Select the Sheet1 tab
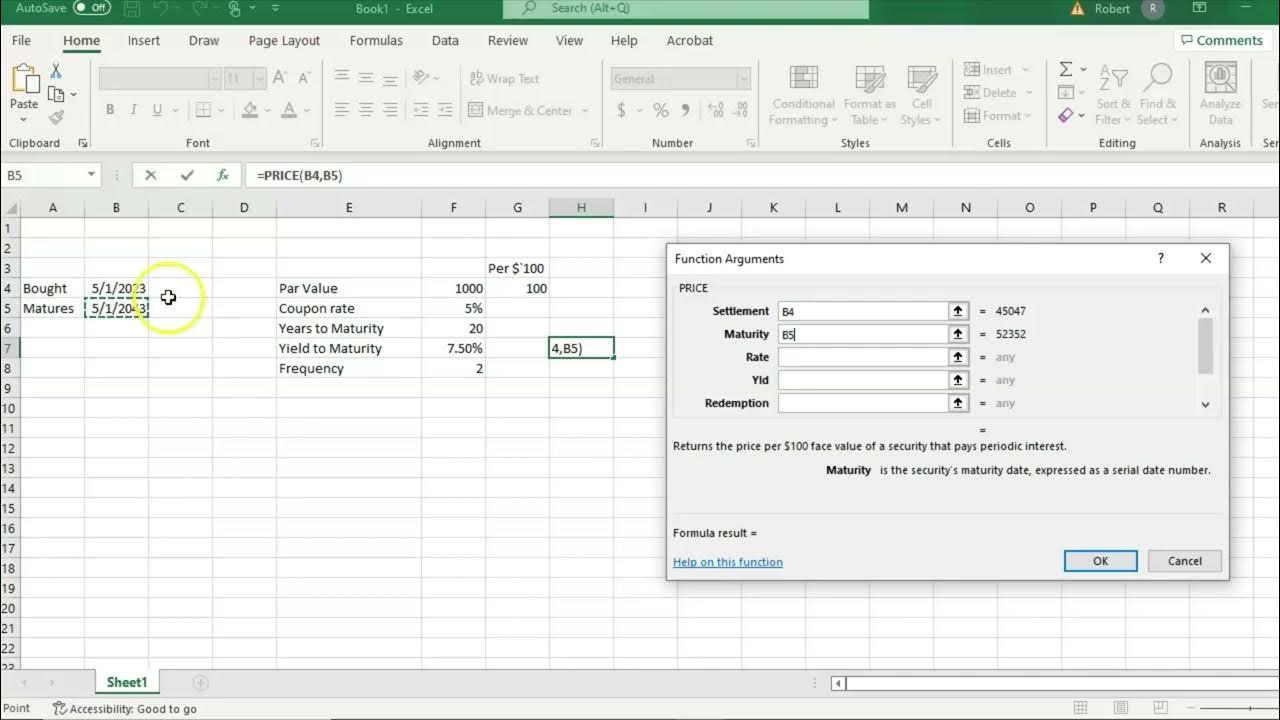Viewport: 1280px width, 720px height. pos(127,682)
